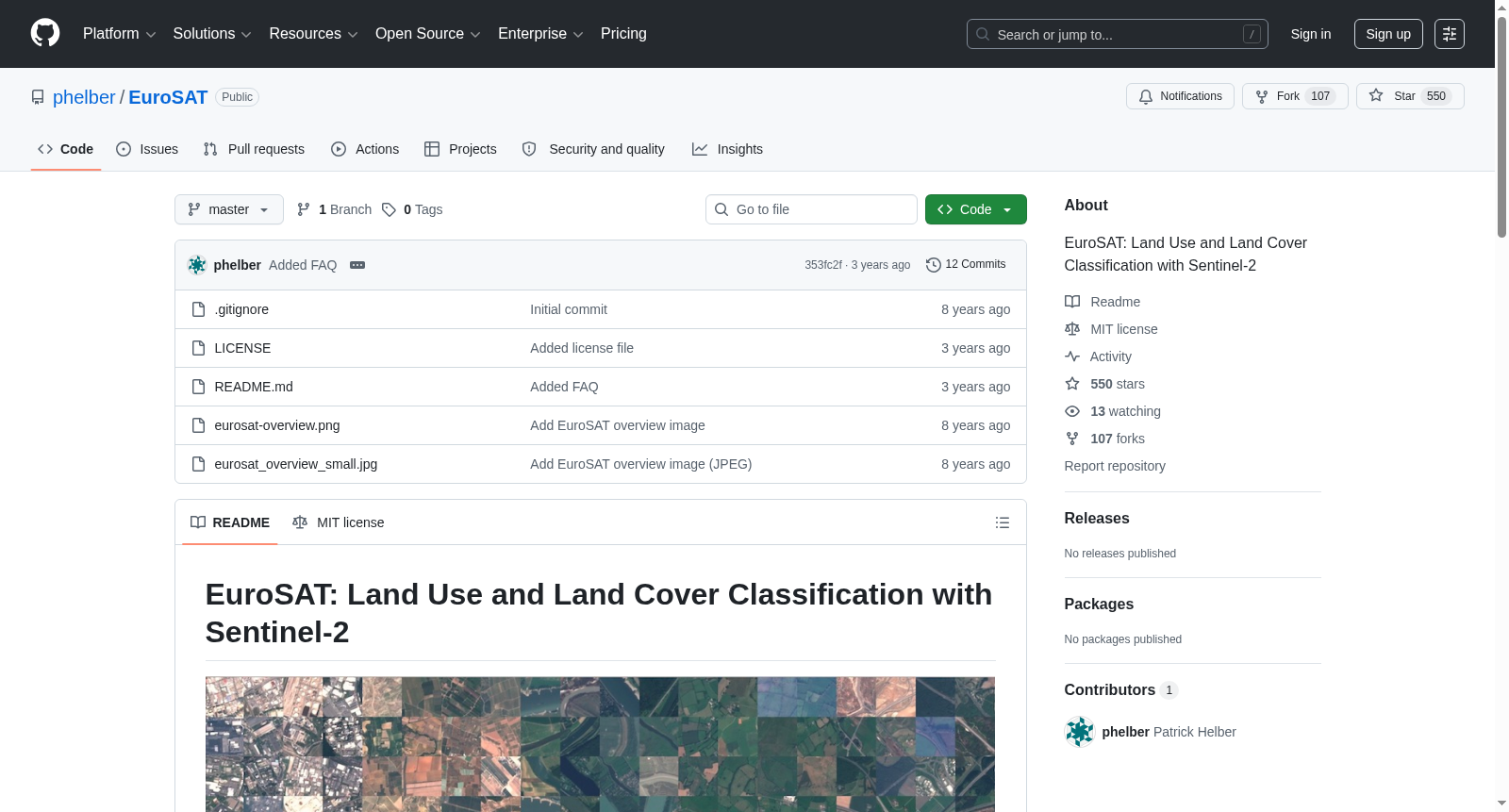Open the Open Source dropdown menu
Image resolution: width=1509 pixels, height=812 pixels.
(428, 34)
